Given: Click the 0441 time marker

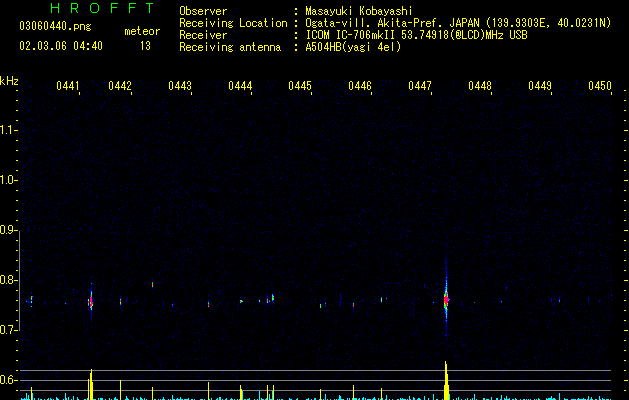Looking at the screenshot, I should [x=67, y=86].
